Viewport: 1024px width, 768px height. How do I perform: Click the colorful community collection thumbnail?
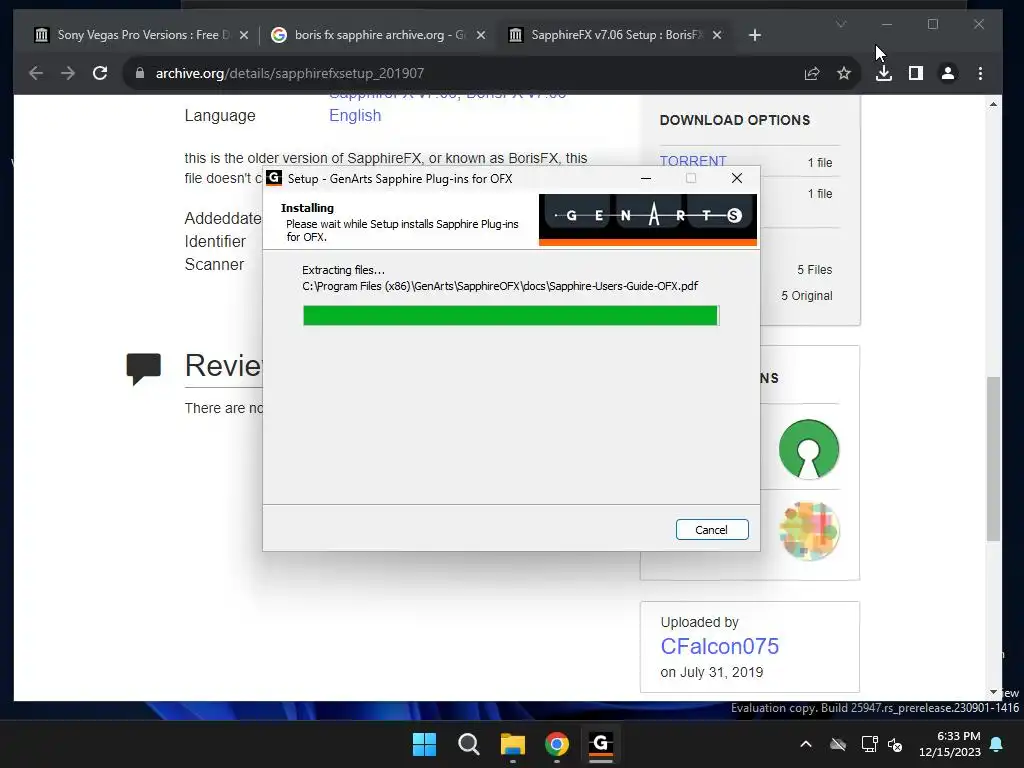coord(809,530)
